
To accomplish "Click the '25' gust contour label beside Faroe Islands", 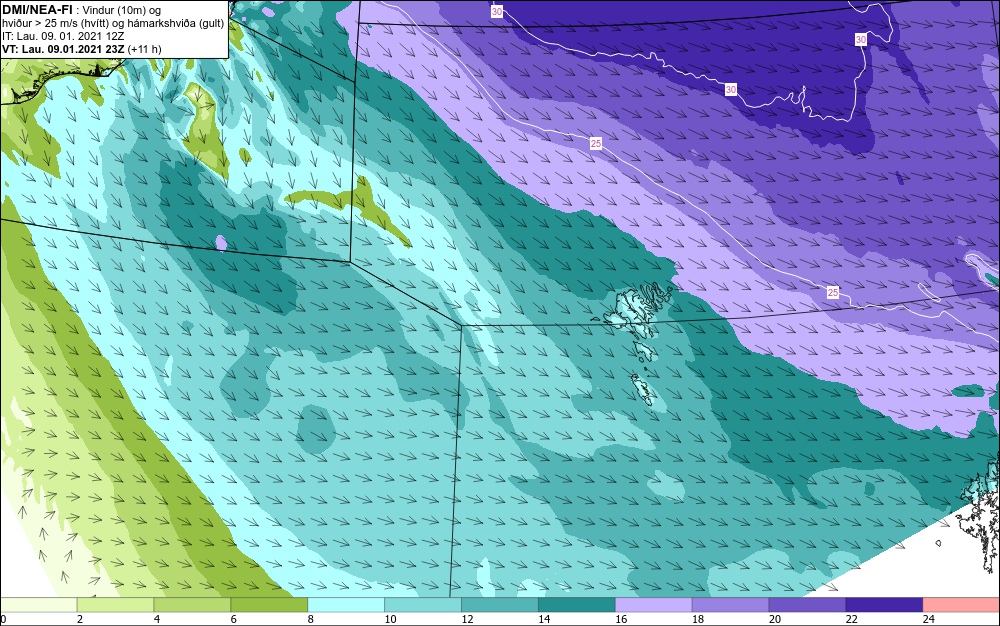I will point(833,293).
